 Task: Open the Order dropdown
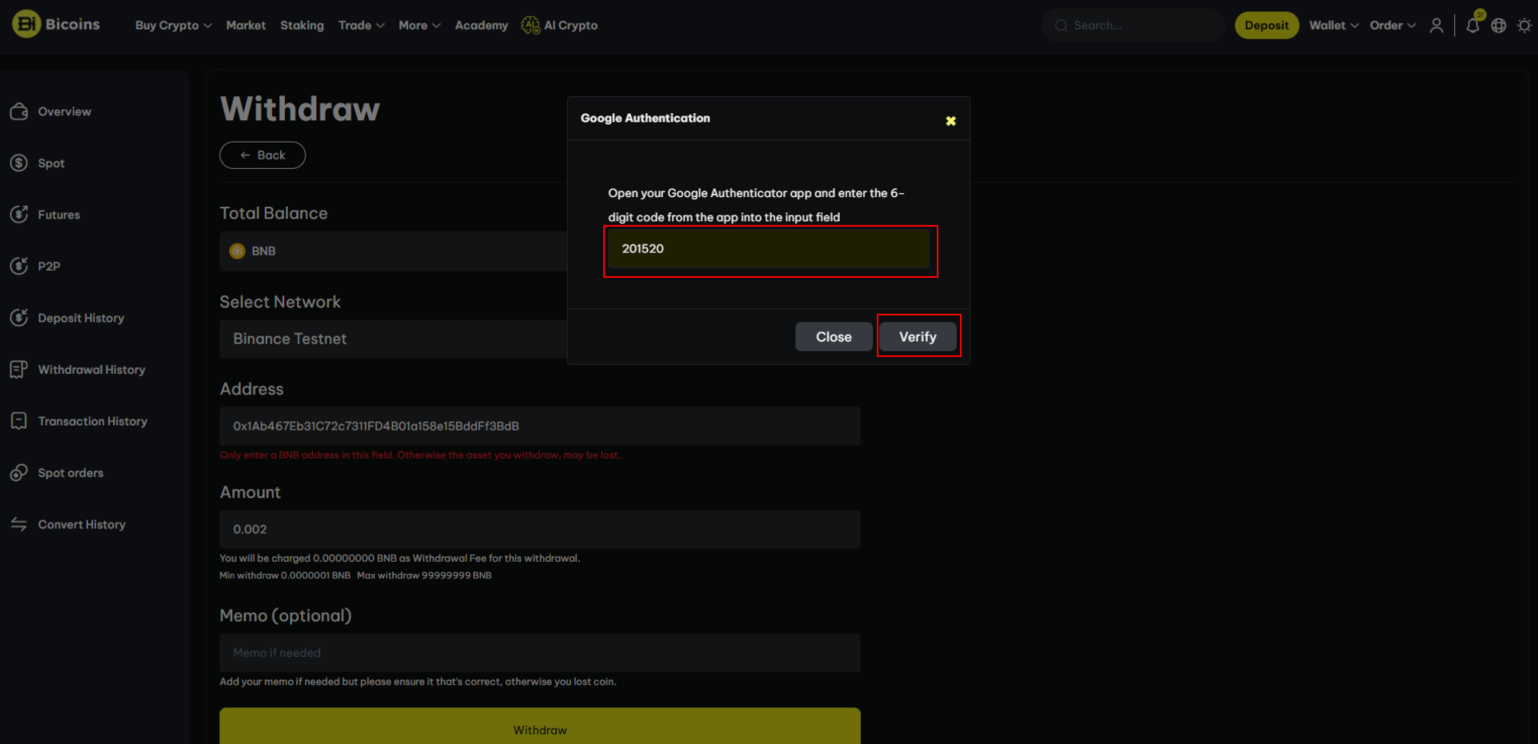pos(1392,25)
